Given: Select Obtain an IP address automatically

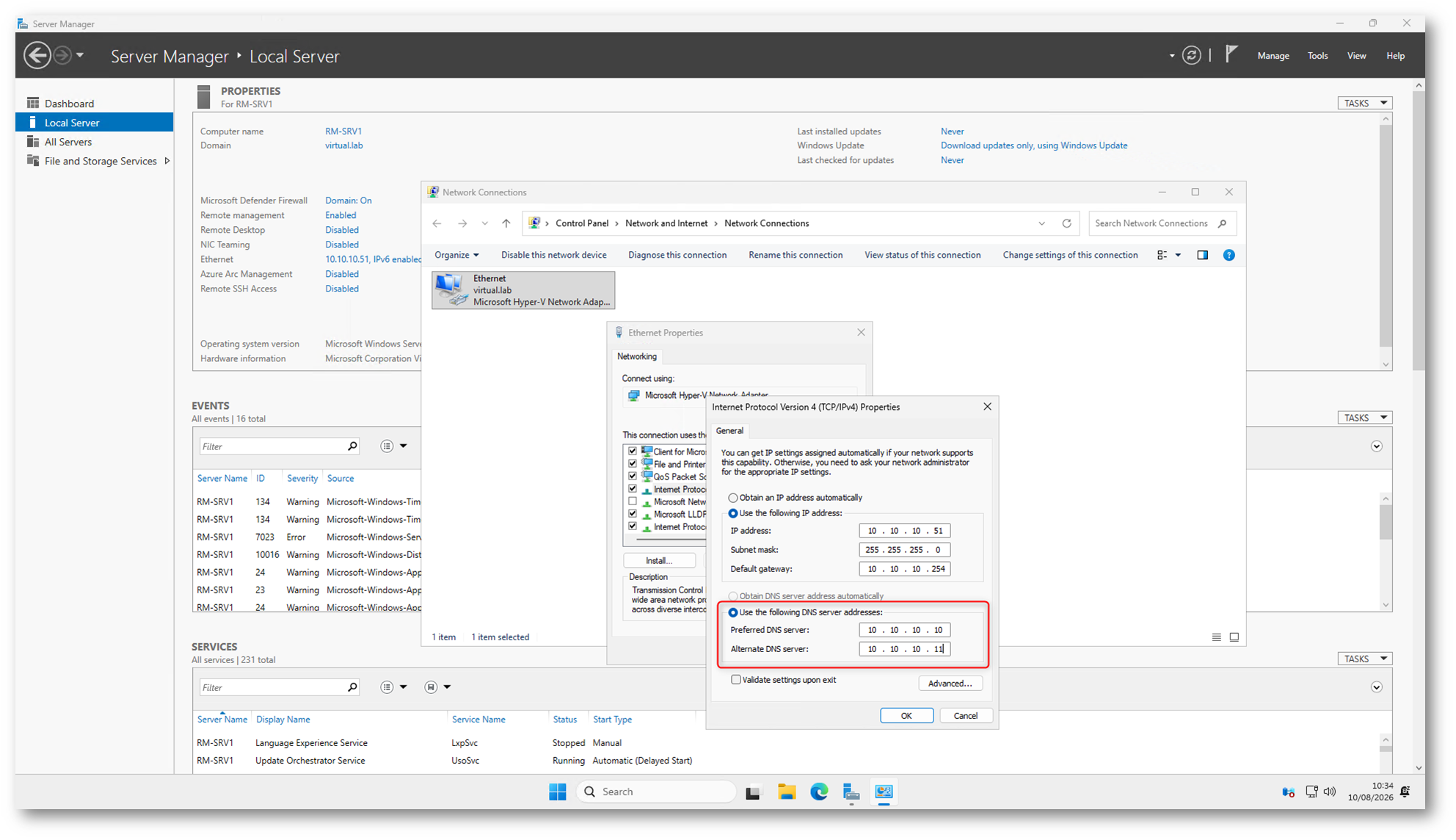Looking at the screenshot, I should pos(733,498).
